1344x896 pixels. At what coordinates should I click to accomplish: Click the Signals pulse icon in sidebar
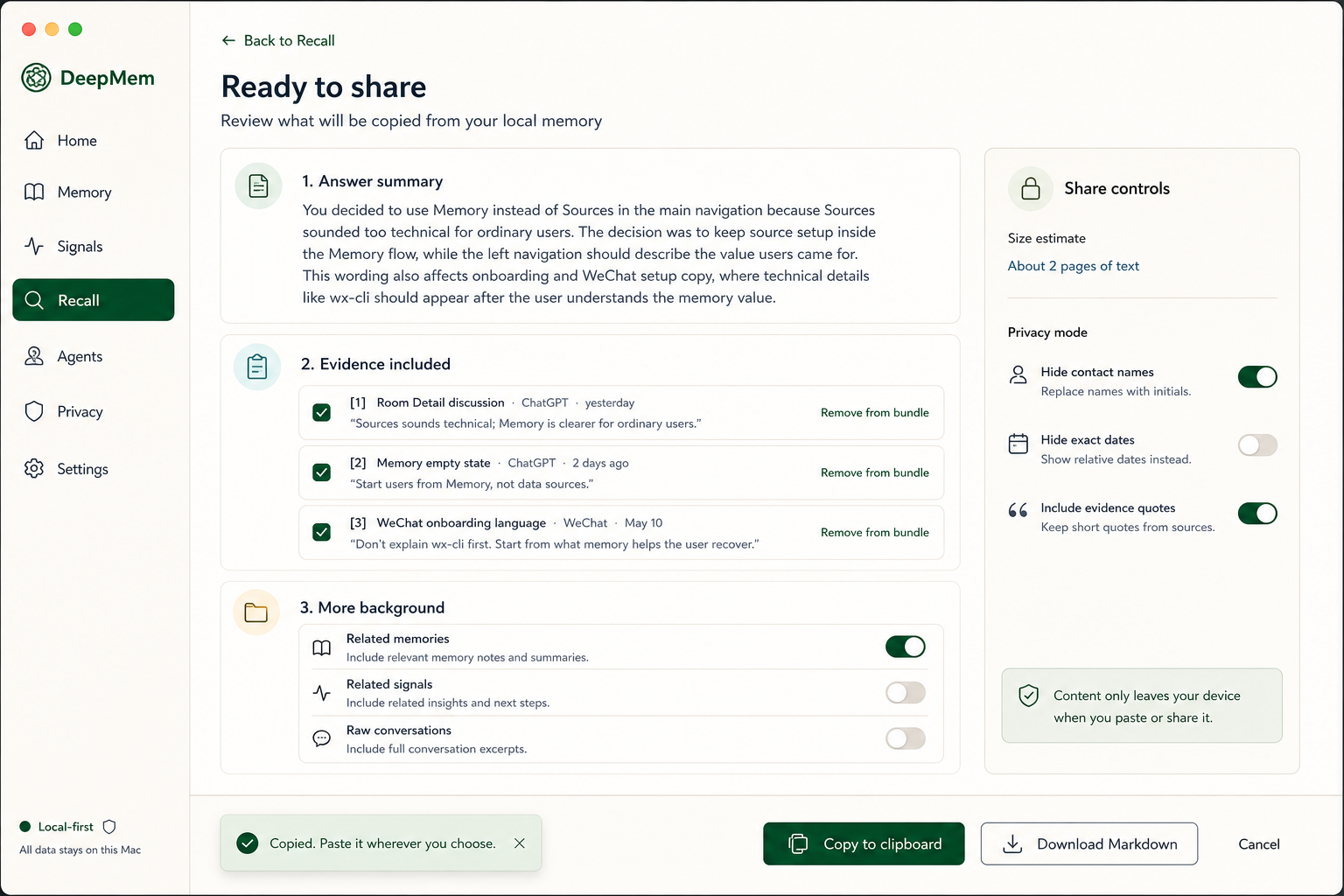[x=34, y=246]
